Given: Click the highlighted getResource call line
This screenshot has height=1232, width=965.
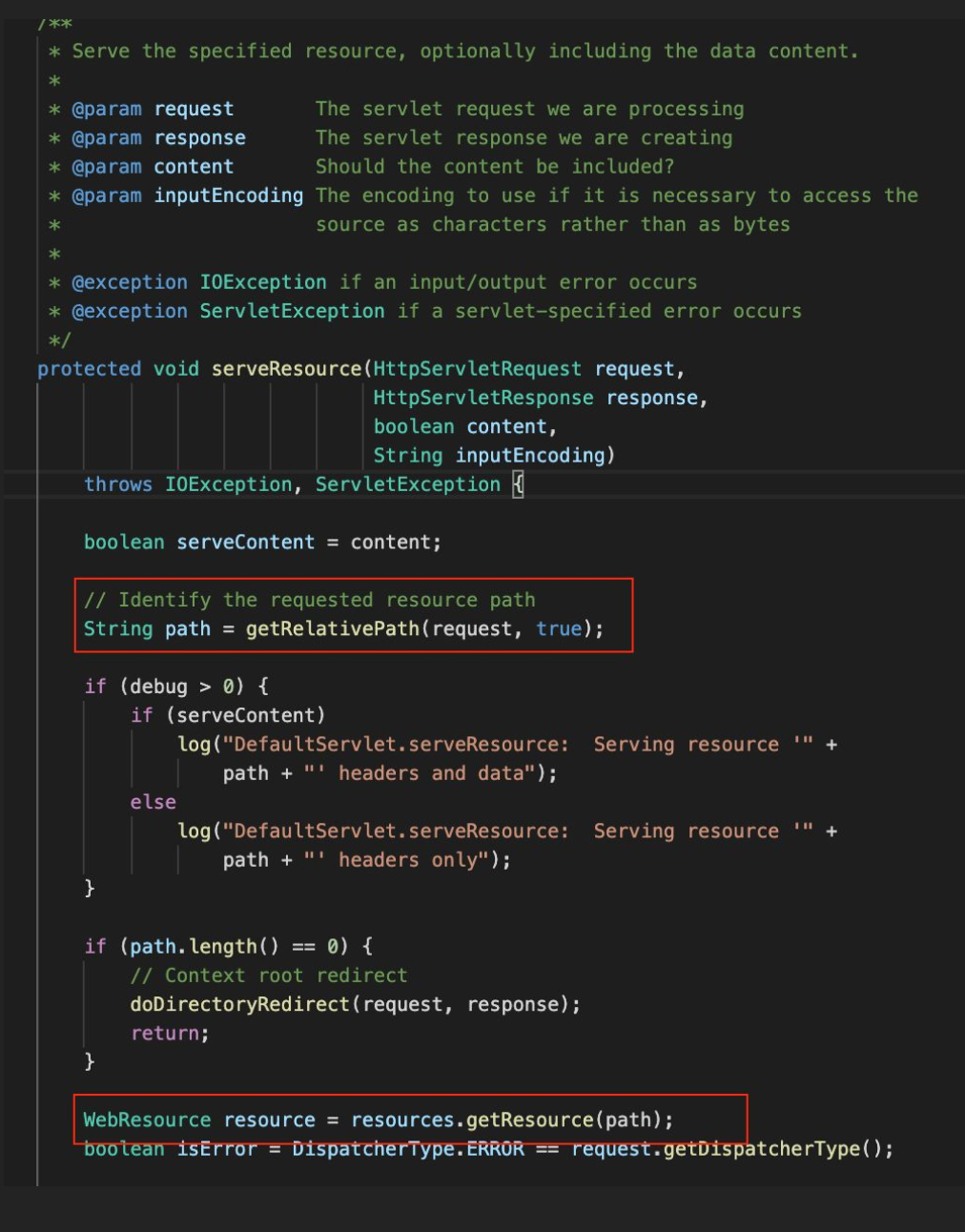Looking at the screenshot, I should [381, 1119].
